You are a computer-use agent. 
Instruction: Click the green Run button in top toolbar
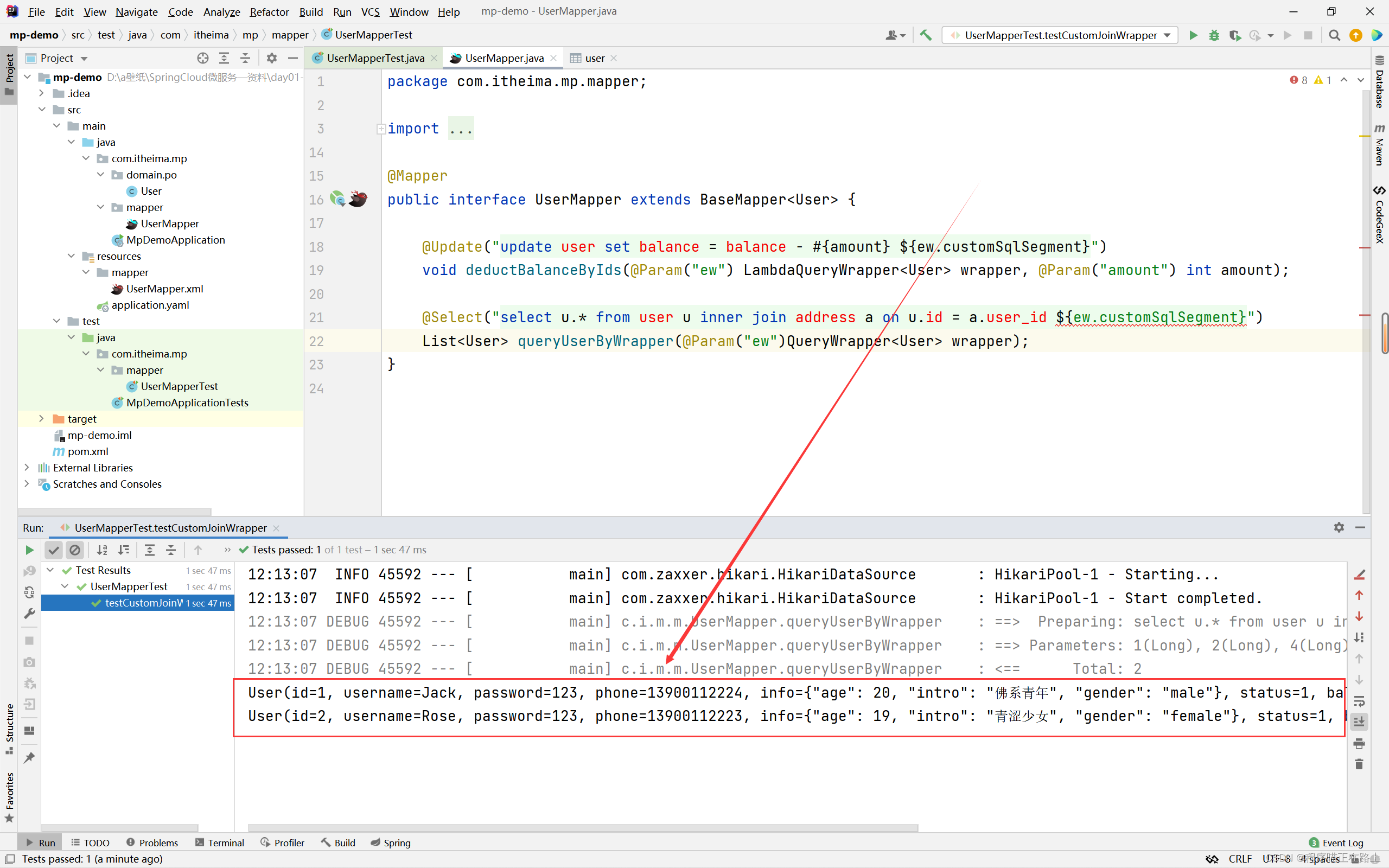(1193, 36)
